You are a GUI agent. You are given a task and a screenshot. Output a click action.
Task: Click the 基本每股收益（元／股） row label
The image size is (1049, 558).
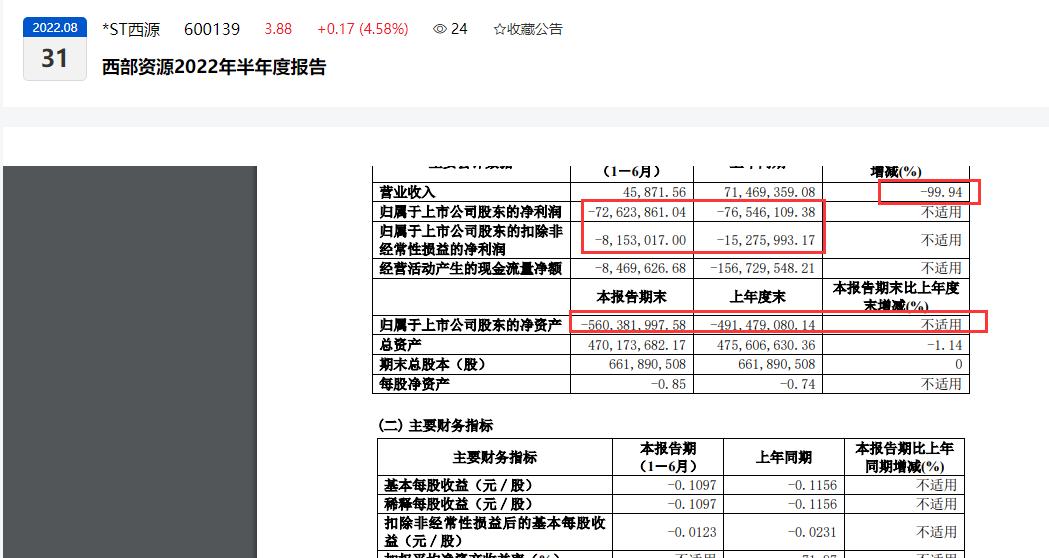click(458, 485)
